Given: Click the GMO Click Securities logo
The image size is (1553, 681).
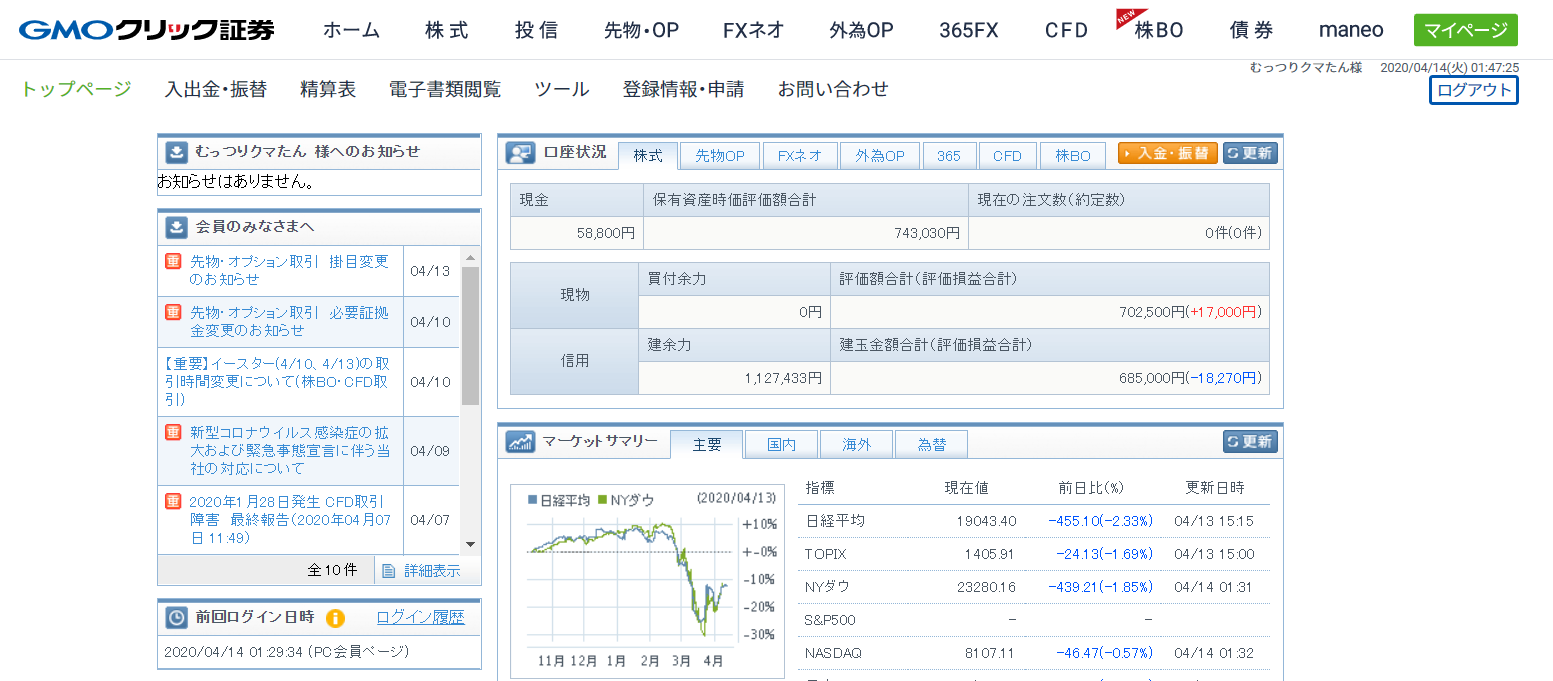Looking at the screenshot, I should click(x=146, y=30).
